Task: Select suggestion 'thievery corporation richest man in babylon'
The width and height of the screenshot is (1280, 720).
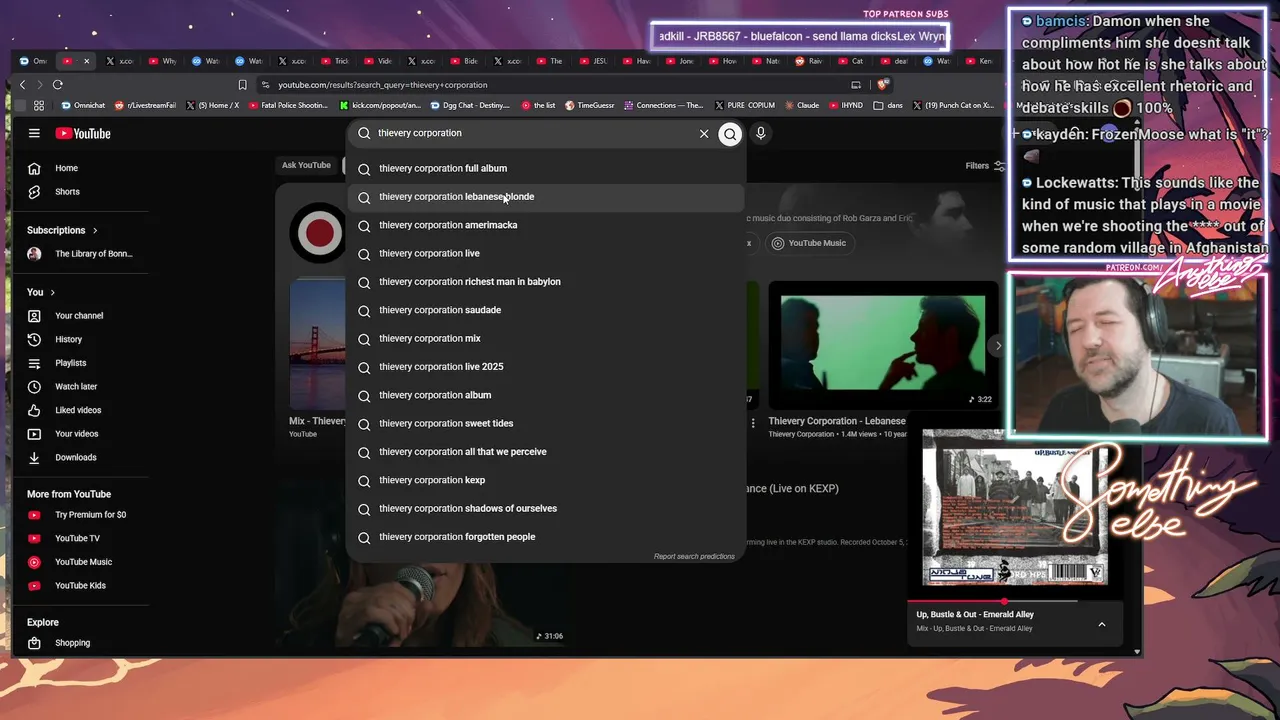Action: pos(546,282)
